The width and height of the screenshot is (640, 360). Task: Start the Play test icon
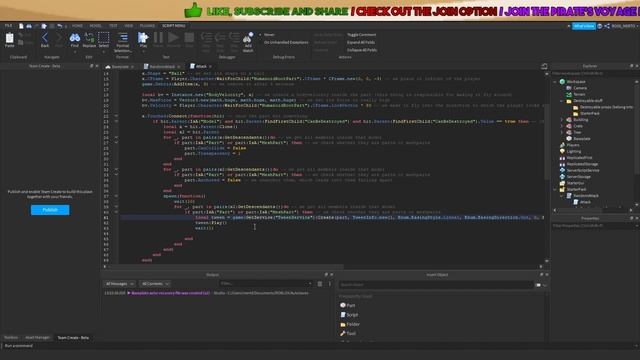(143, 38)
